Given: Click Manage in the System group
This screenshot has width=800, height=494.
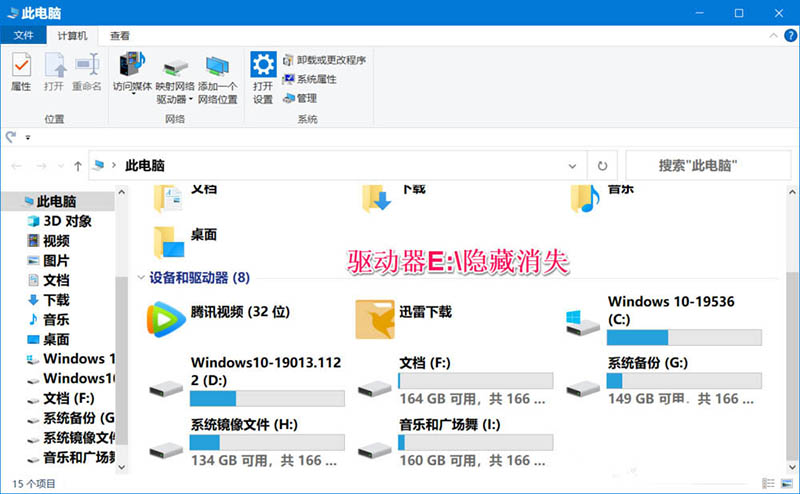Looking at the screenshot, I should click(301, 98).
